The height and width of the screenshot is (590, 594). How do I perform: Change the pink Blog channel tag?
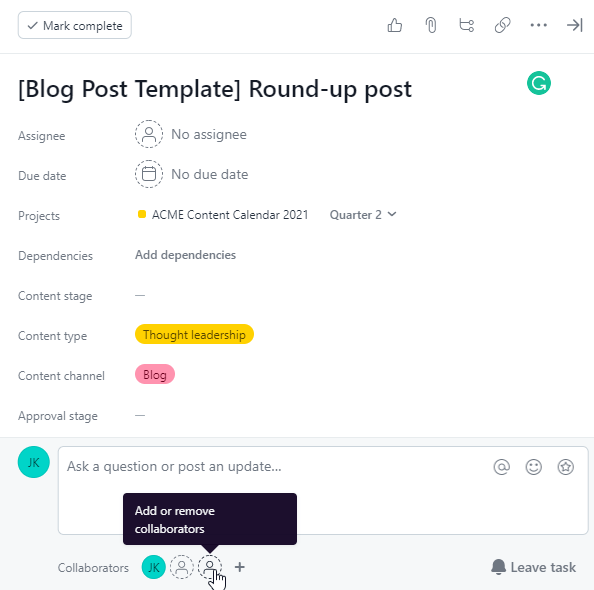(155, 375)
